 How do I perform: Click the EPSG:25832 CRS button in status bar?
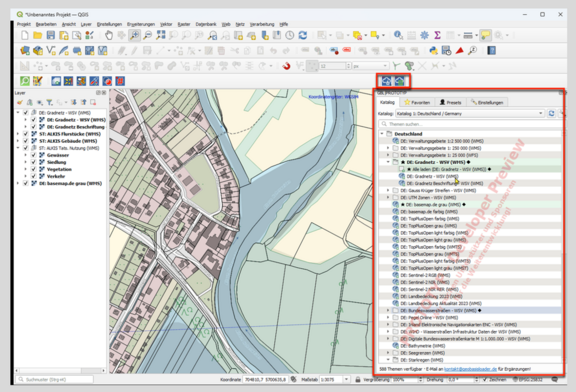click(x=528, y=380)
